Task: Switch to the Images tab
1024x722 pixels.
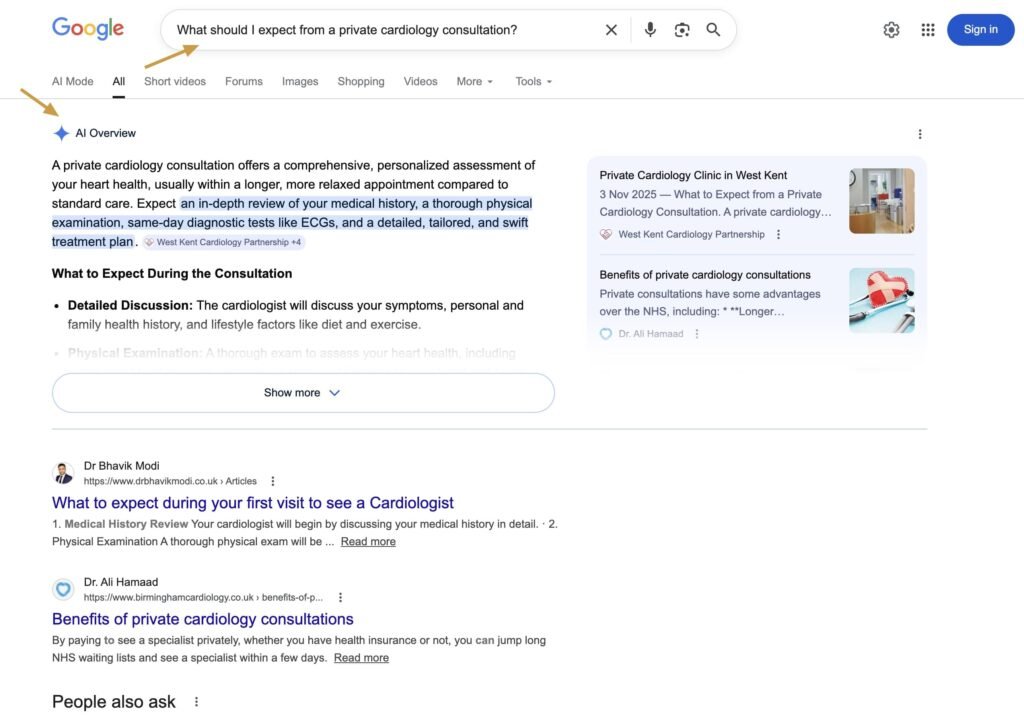Action: tap(299, 81)
